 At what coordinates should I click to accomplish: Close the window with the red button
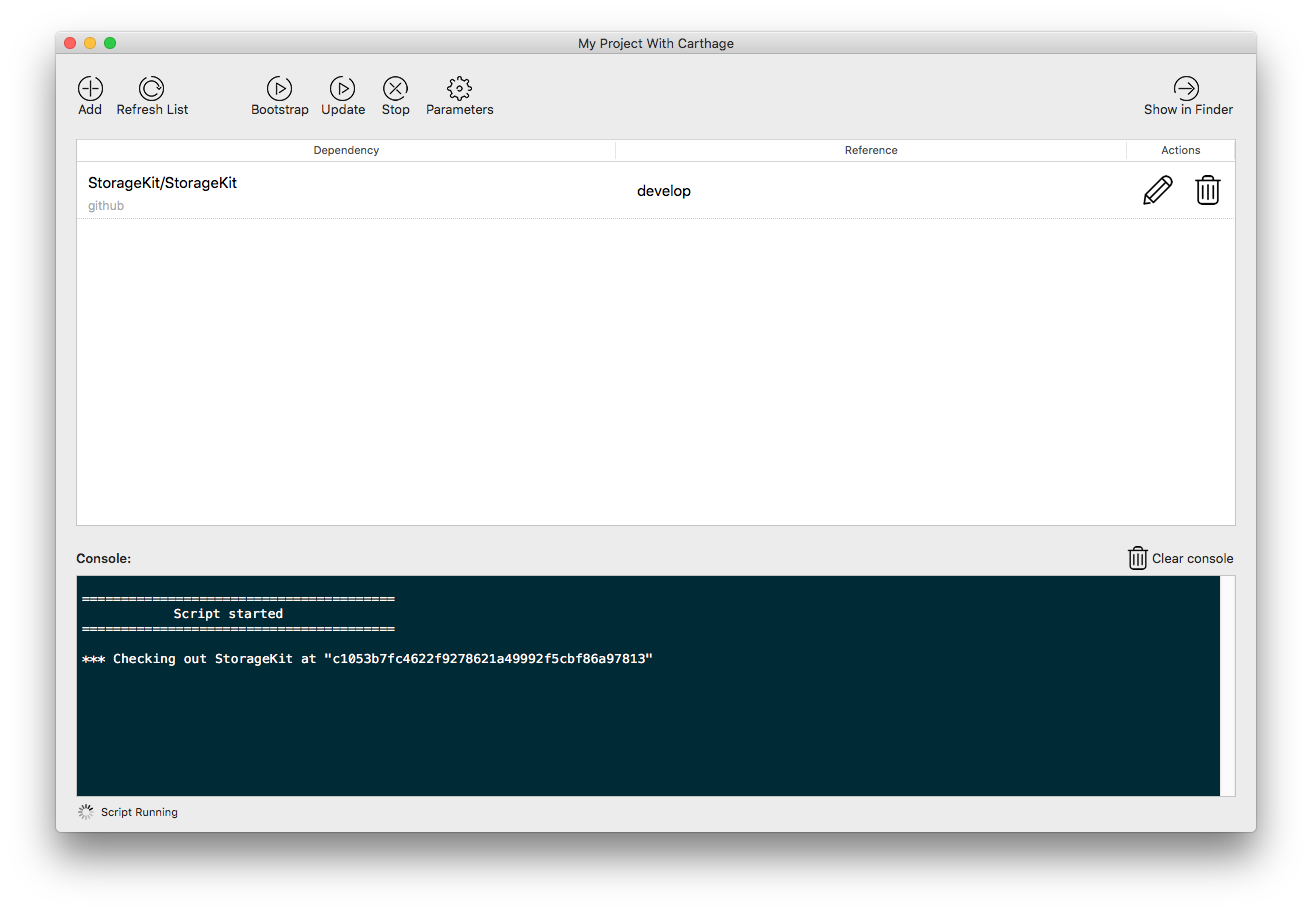pos(70,43)
